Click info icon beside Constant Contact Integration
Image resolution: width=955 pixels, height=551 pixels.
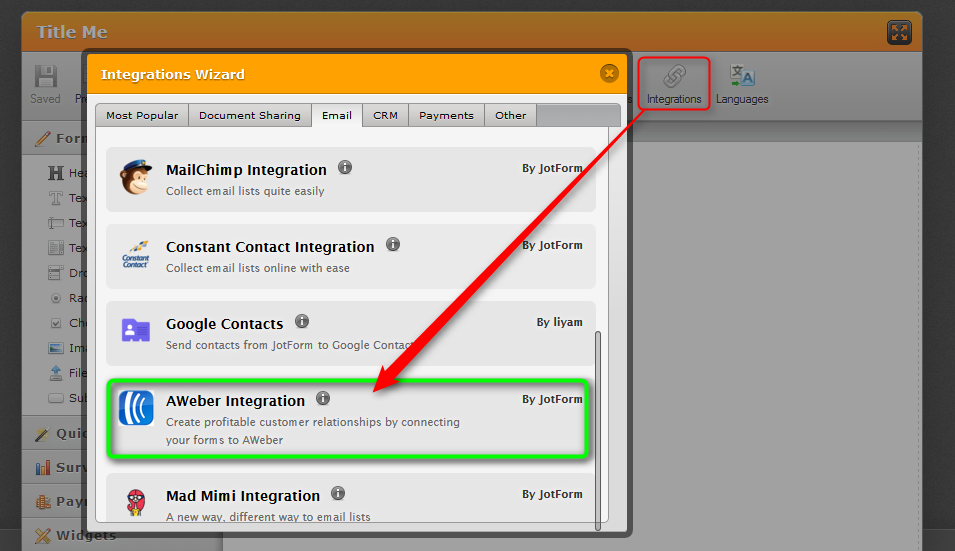[393, 245]
